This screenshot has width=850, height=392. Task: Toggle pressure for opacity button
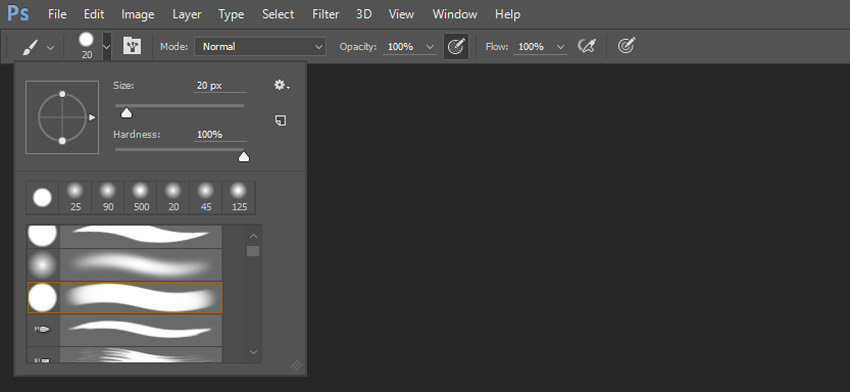tap(456, 47)
